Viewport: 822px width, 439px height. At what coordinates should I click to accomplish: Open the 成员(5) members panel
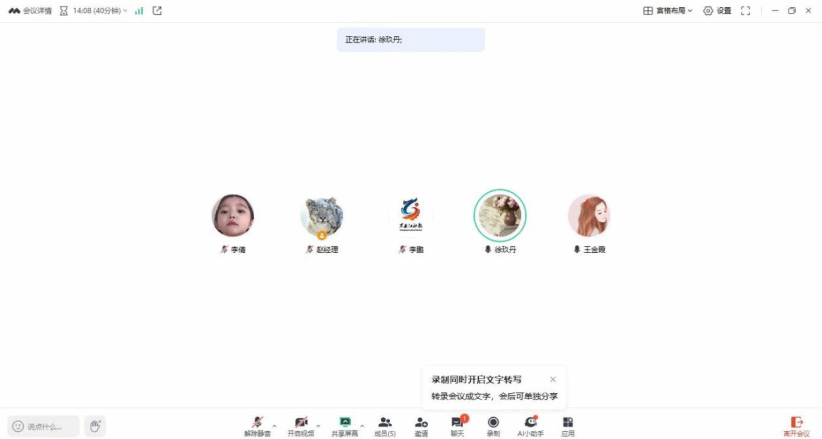[385, 426]
